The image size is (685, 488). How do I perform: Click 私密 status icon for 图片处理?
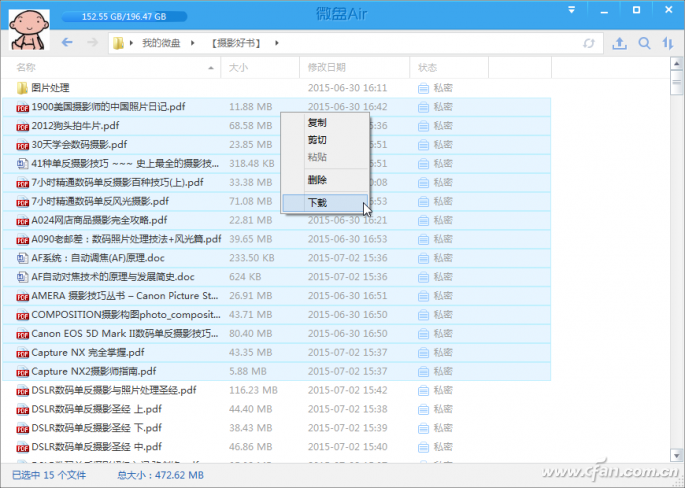(423, 88)
